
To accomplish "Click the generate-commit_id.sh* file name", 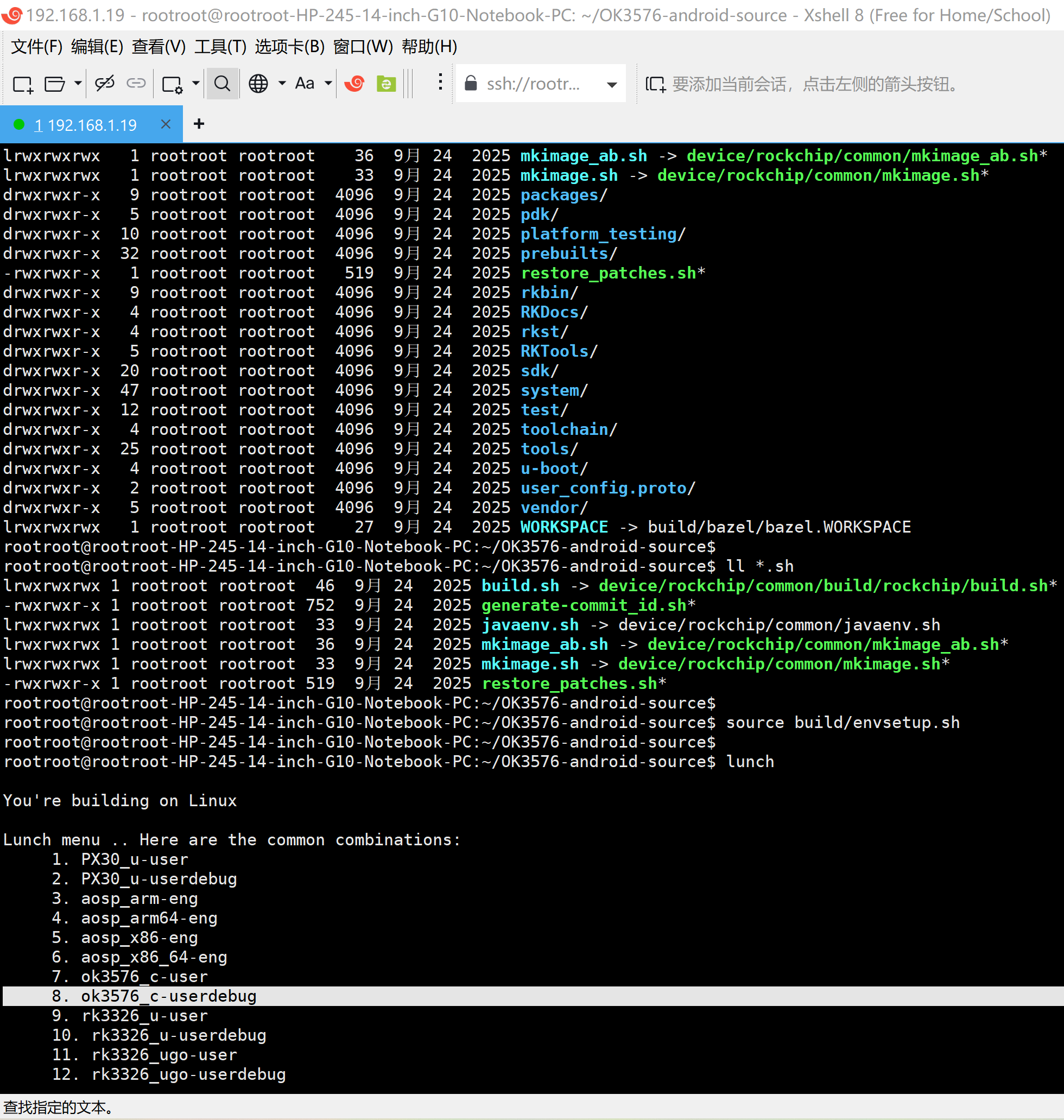I will 588,605.
